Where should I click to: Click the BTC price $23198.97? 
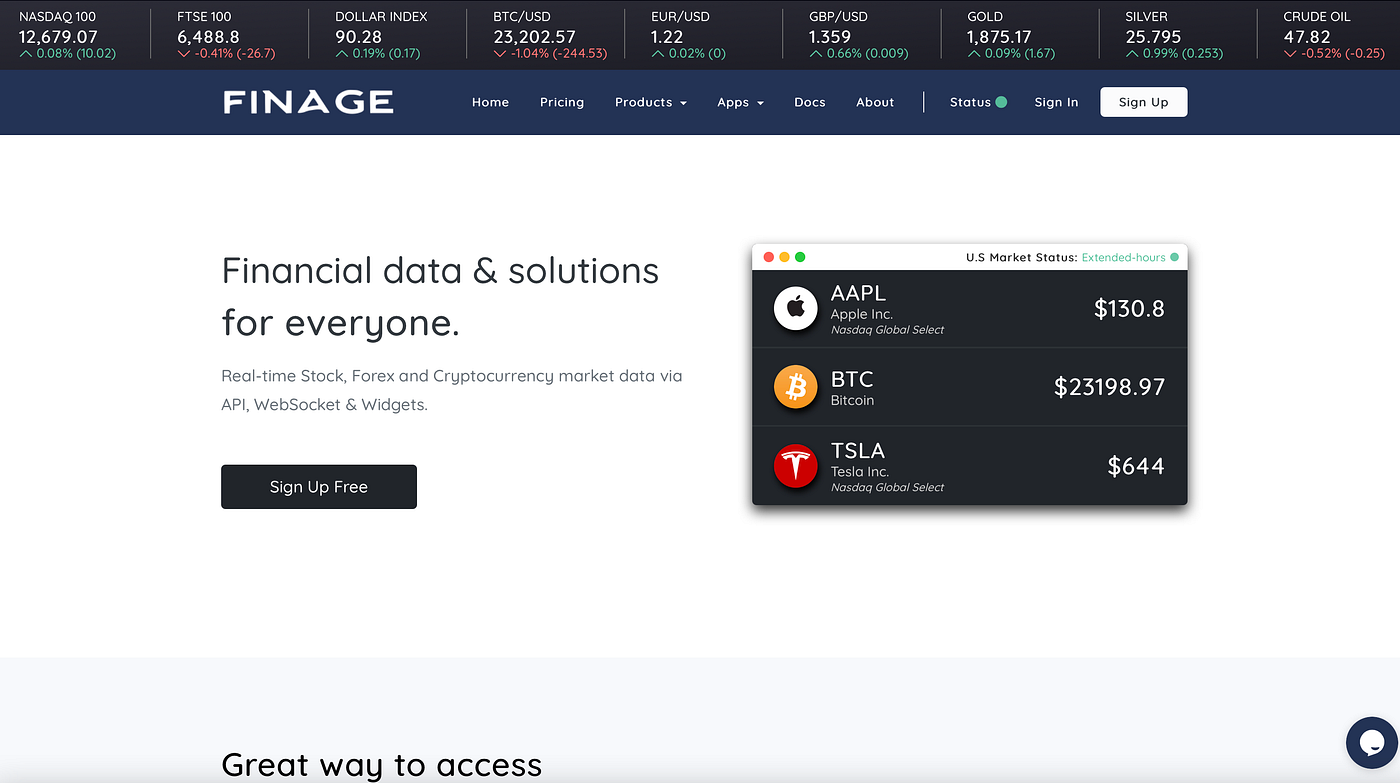1109,387
